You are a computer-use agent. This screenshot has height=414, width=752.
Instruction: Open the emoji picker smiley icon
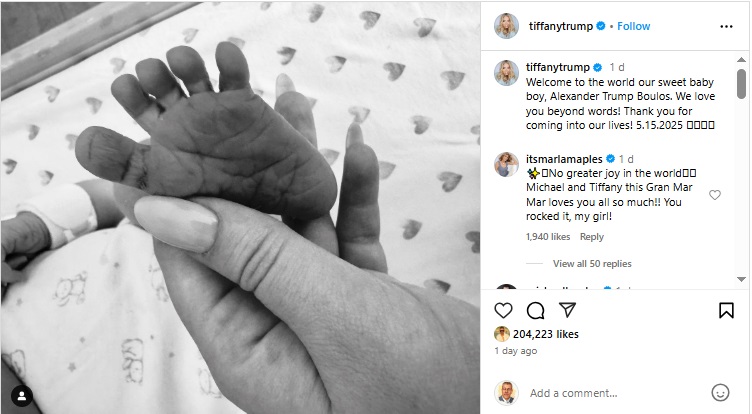[x=720, y=392]
